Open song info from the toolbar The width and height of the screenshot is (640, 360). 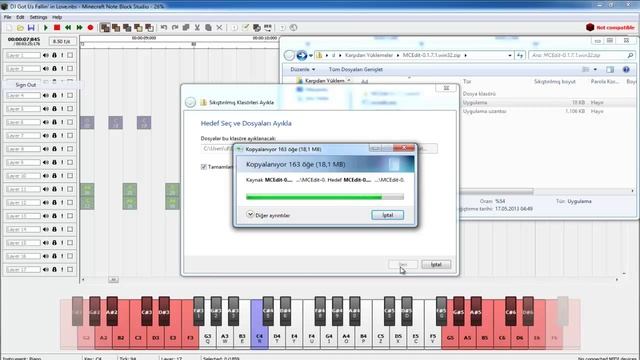point(235,28)
